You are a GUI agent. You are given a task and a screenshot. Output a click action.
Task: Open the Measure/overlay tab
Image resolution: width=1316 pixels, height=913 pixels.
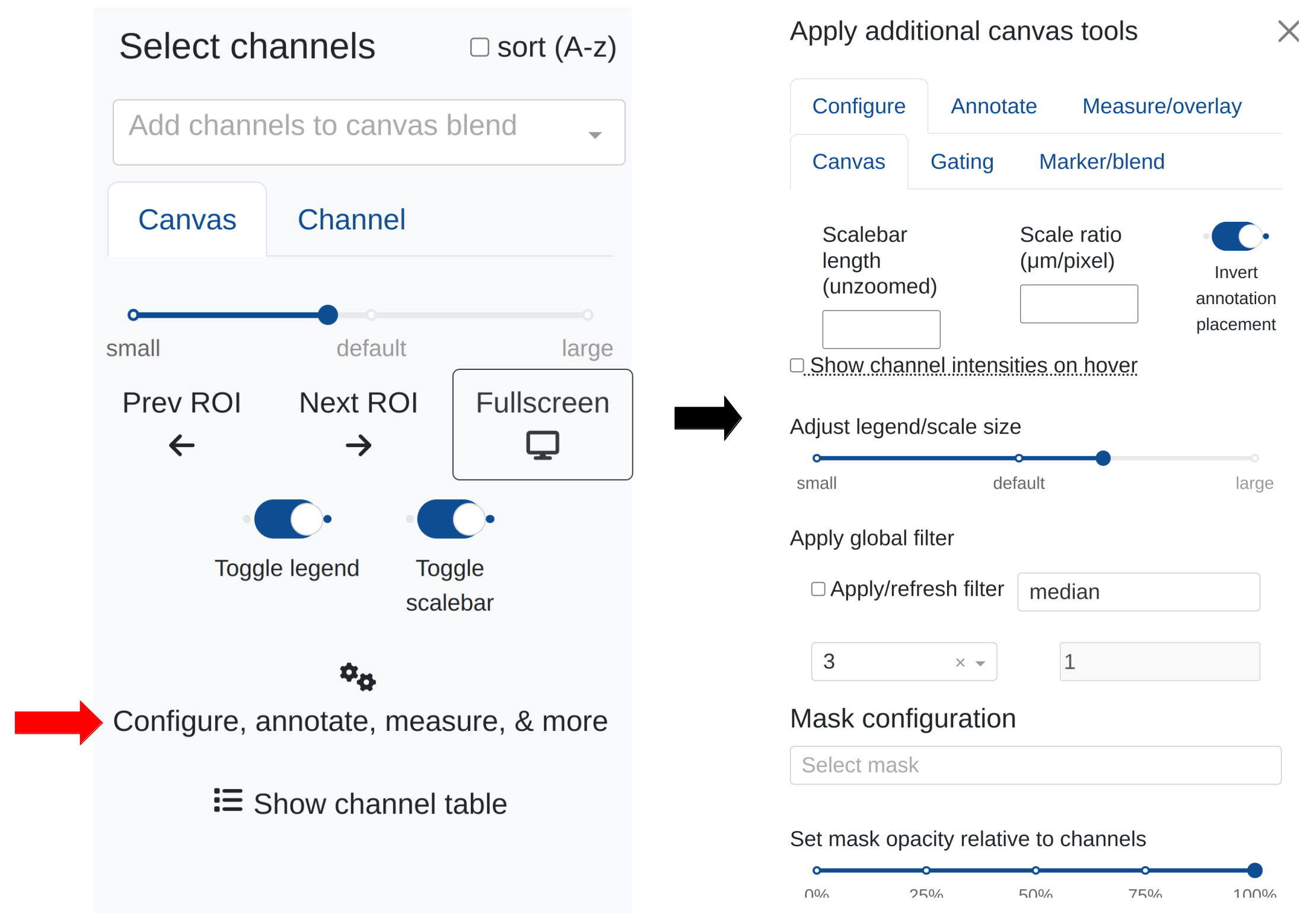(x=1161, y=106)
